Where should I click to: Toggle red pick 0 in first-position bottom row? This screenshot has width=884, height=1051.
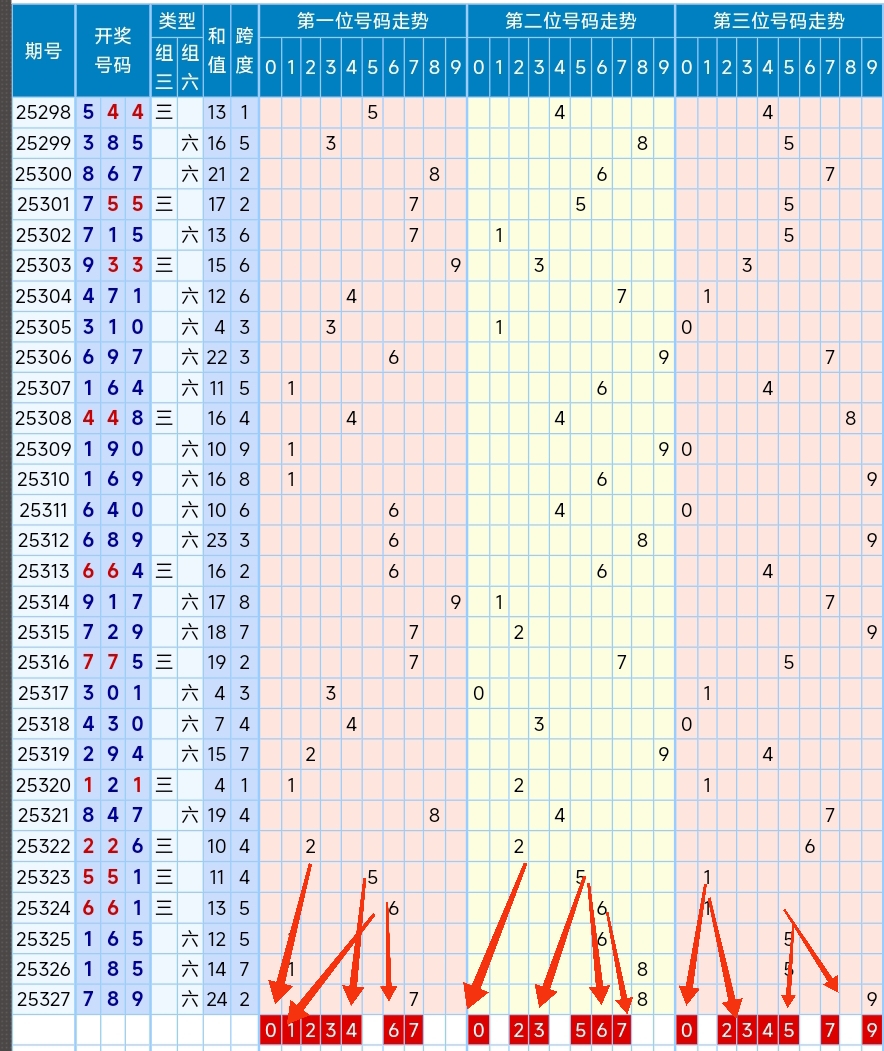pos(270,1030)
